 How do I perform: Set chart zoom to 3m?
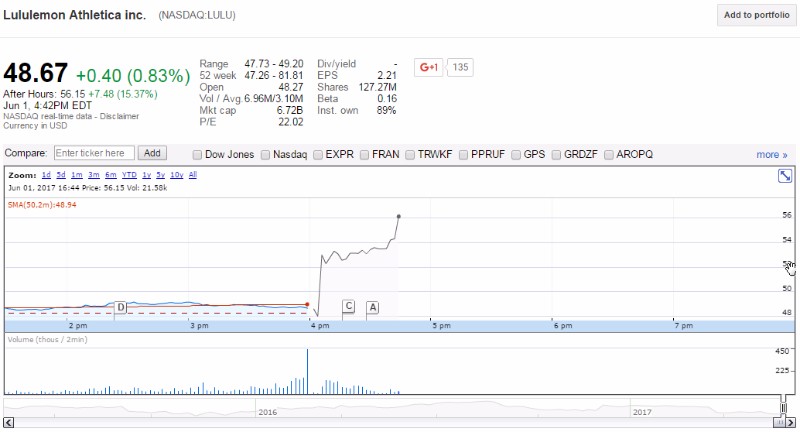[x=93, y=175]
